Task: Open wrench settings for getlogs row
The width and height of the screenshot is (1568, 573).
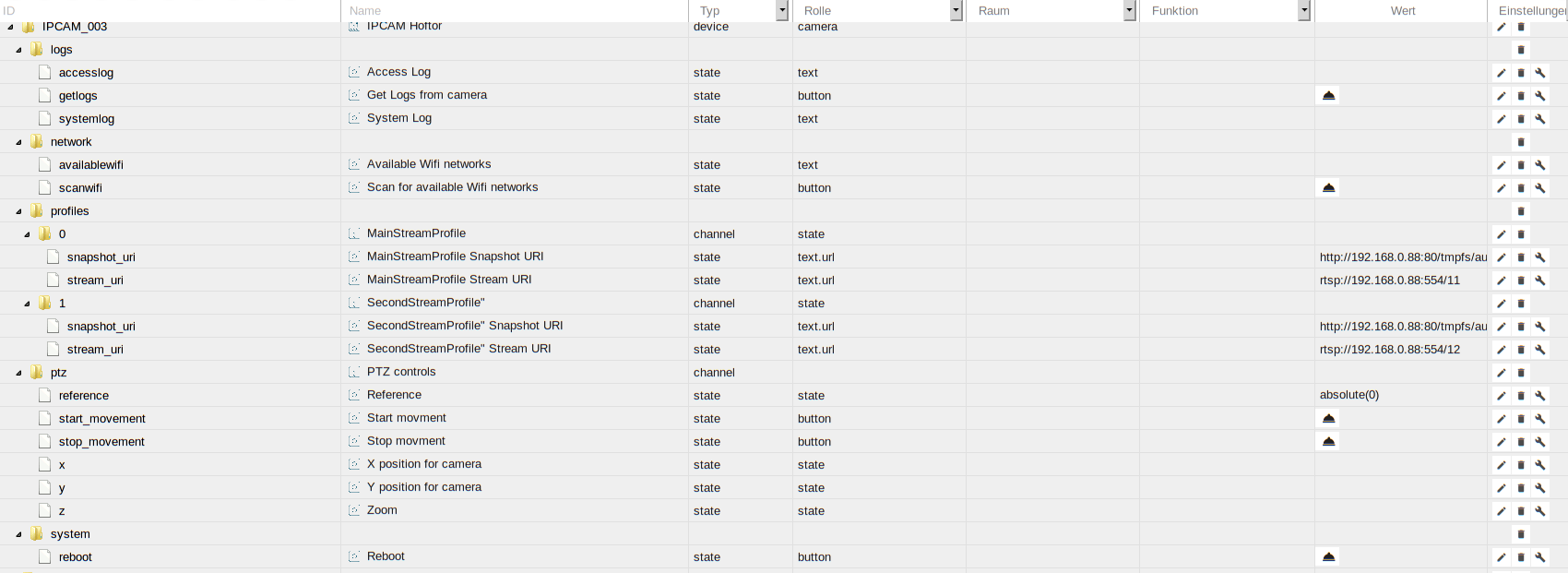Action: (x=1540, y=96)
